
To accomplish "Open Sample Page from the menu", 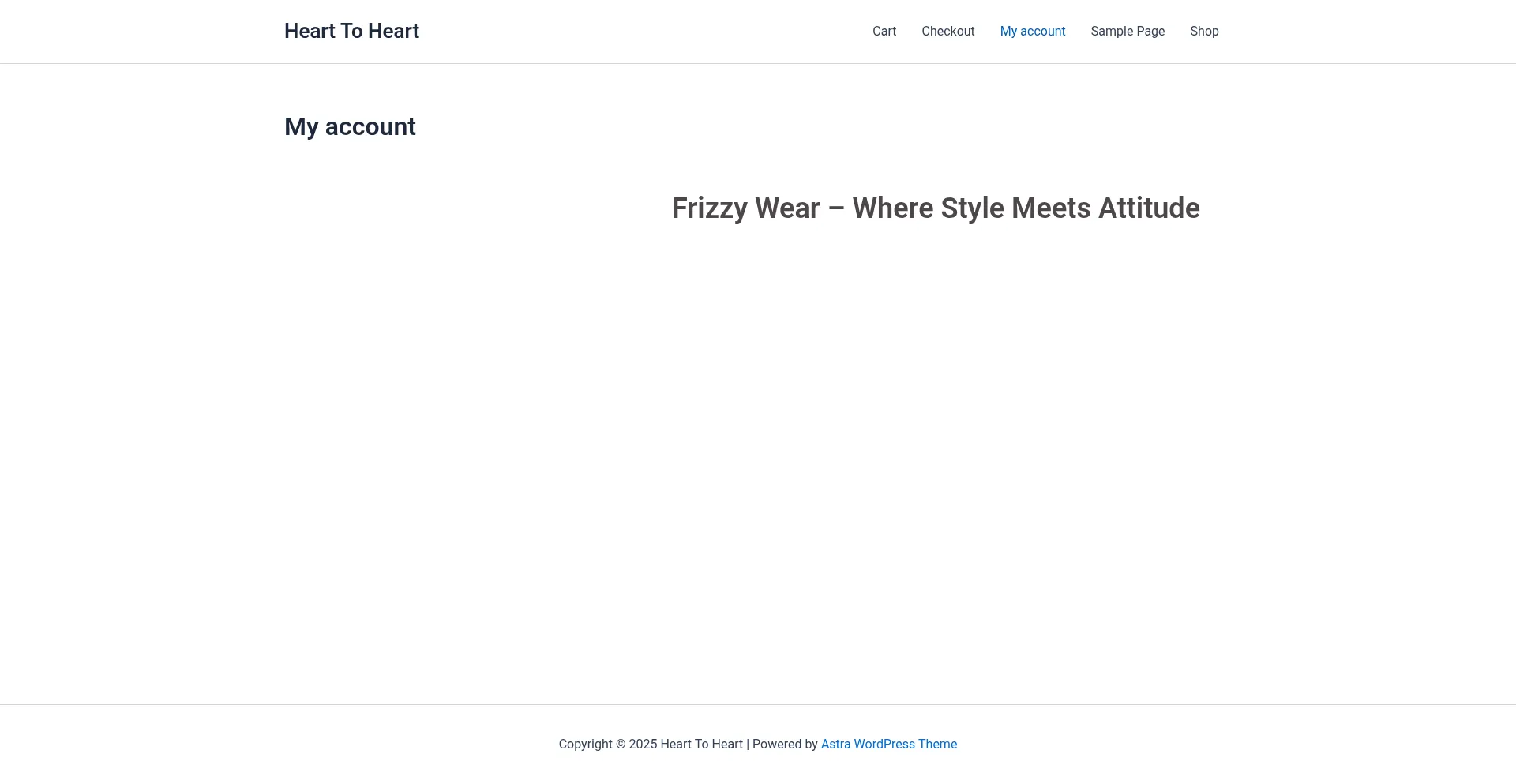I will (x=1128, y=32).
